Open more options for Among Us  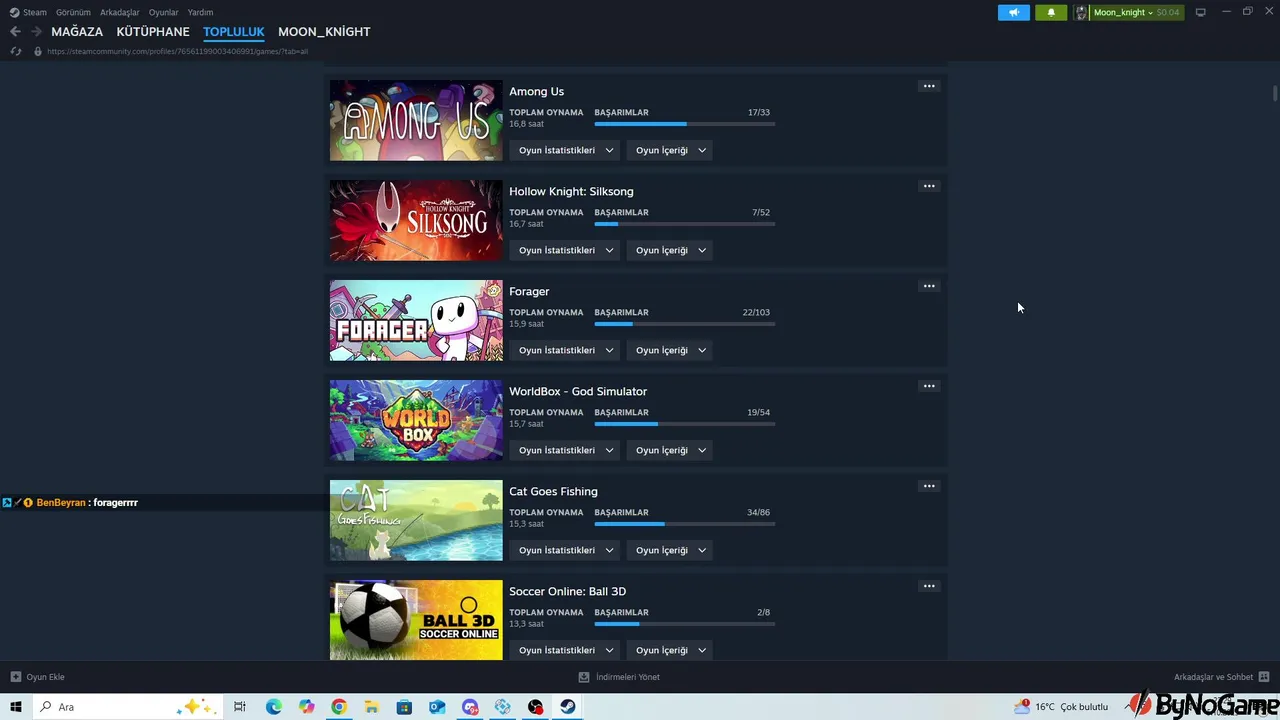[x=929, y=86]
